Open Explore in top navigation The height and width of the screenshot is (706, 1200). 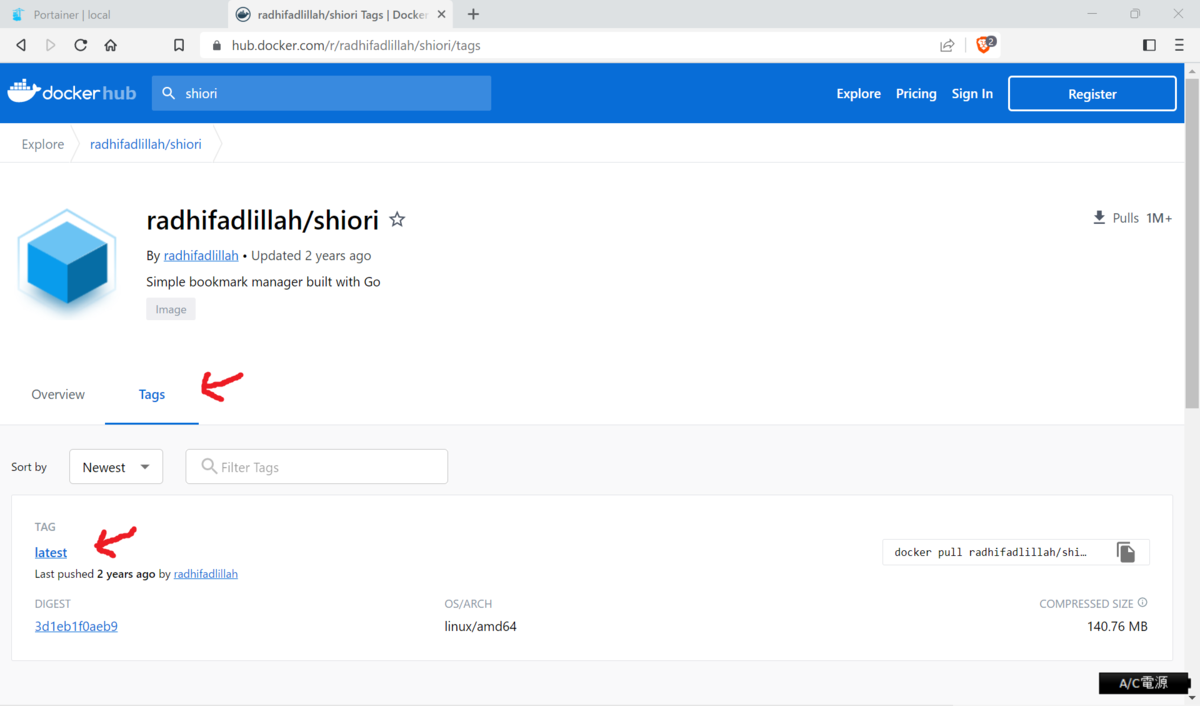click(x=858, y=93)
